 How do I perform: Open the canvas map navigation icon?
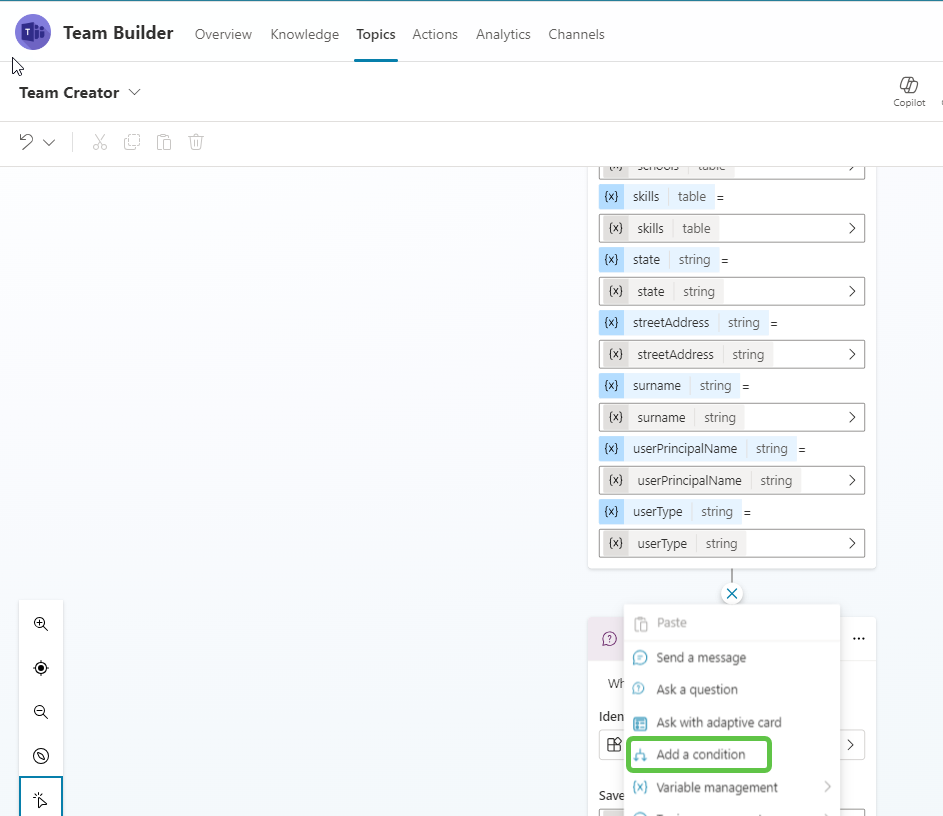pyautogui.click(x=41, y=756)
